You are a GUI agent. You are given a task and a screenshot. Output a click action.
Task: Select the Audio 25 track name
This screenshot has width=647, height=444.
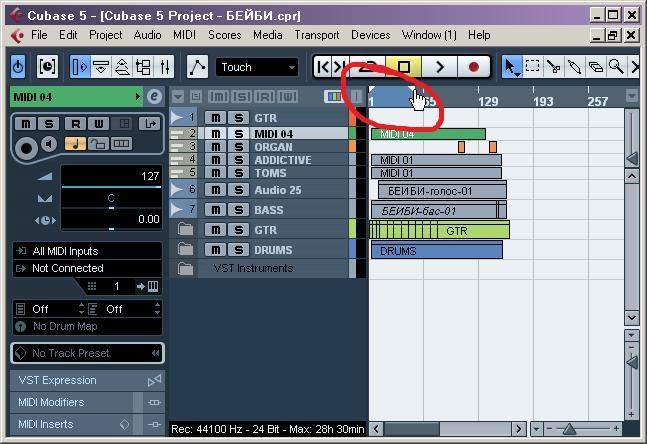coord(278,190)
